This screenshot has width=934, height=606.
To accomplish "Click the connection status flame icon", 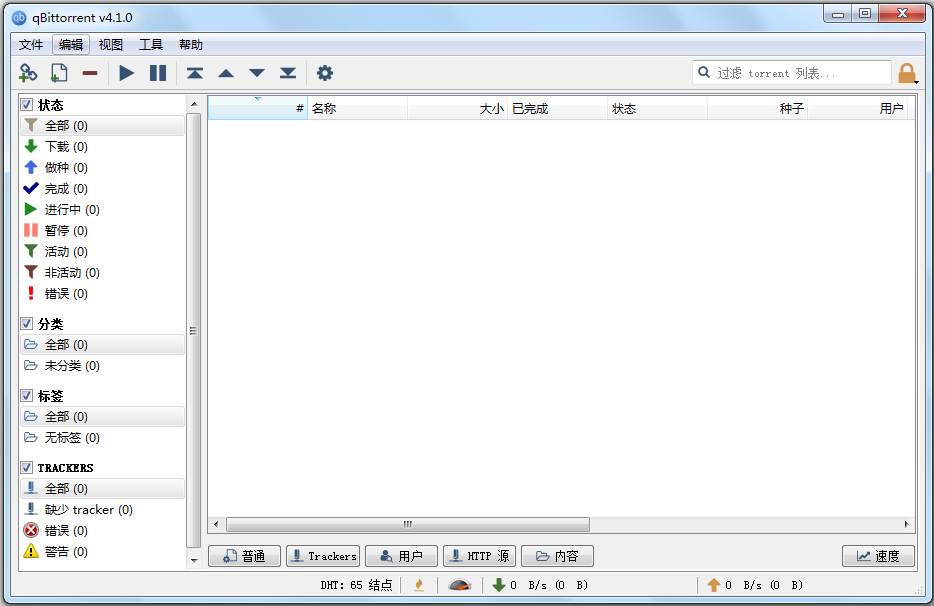I will pos(419,585).
